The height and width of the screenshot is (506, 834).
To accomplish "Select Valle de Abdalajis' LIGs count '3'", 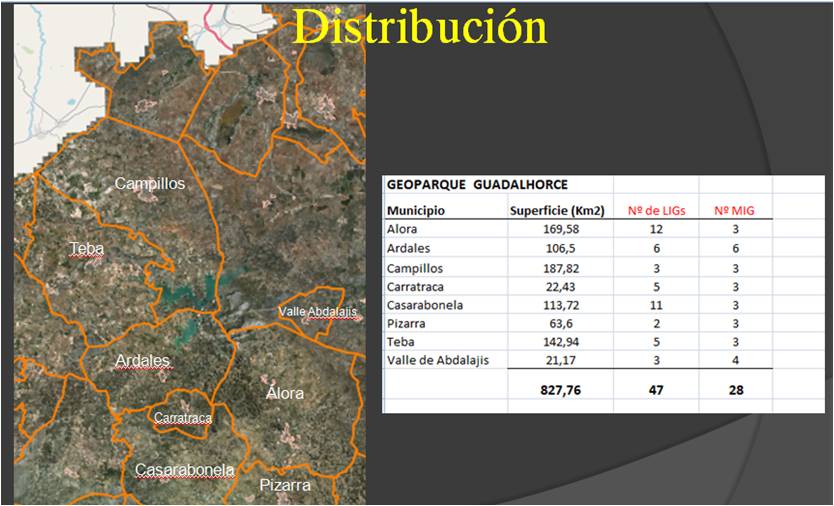I will pyautogui.click(x=656, y=360).
